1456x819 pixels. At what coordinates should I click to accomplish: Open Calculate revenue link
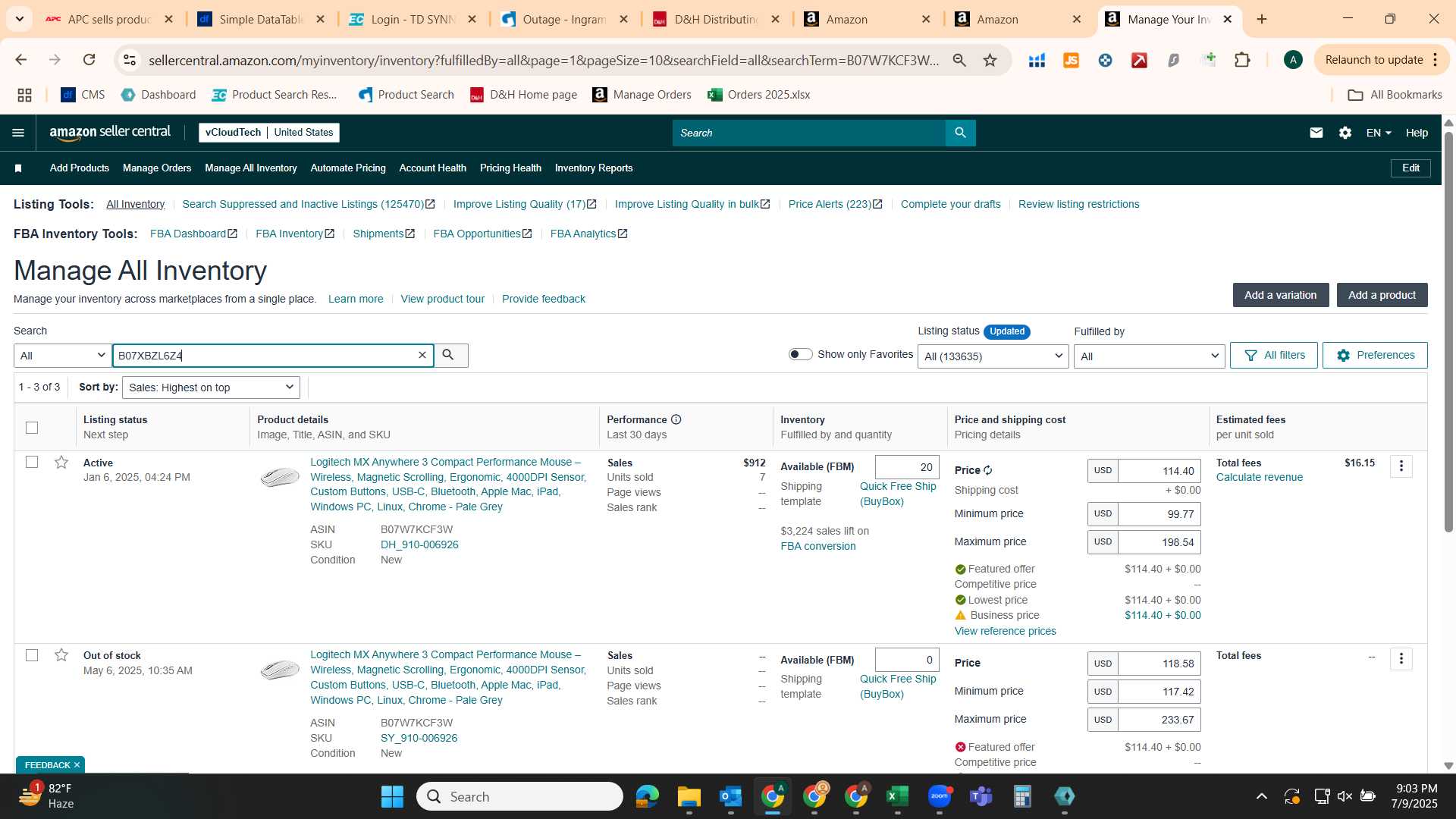1259,477
